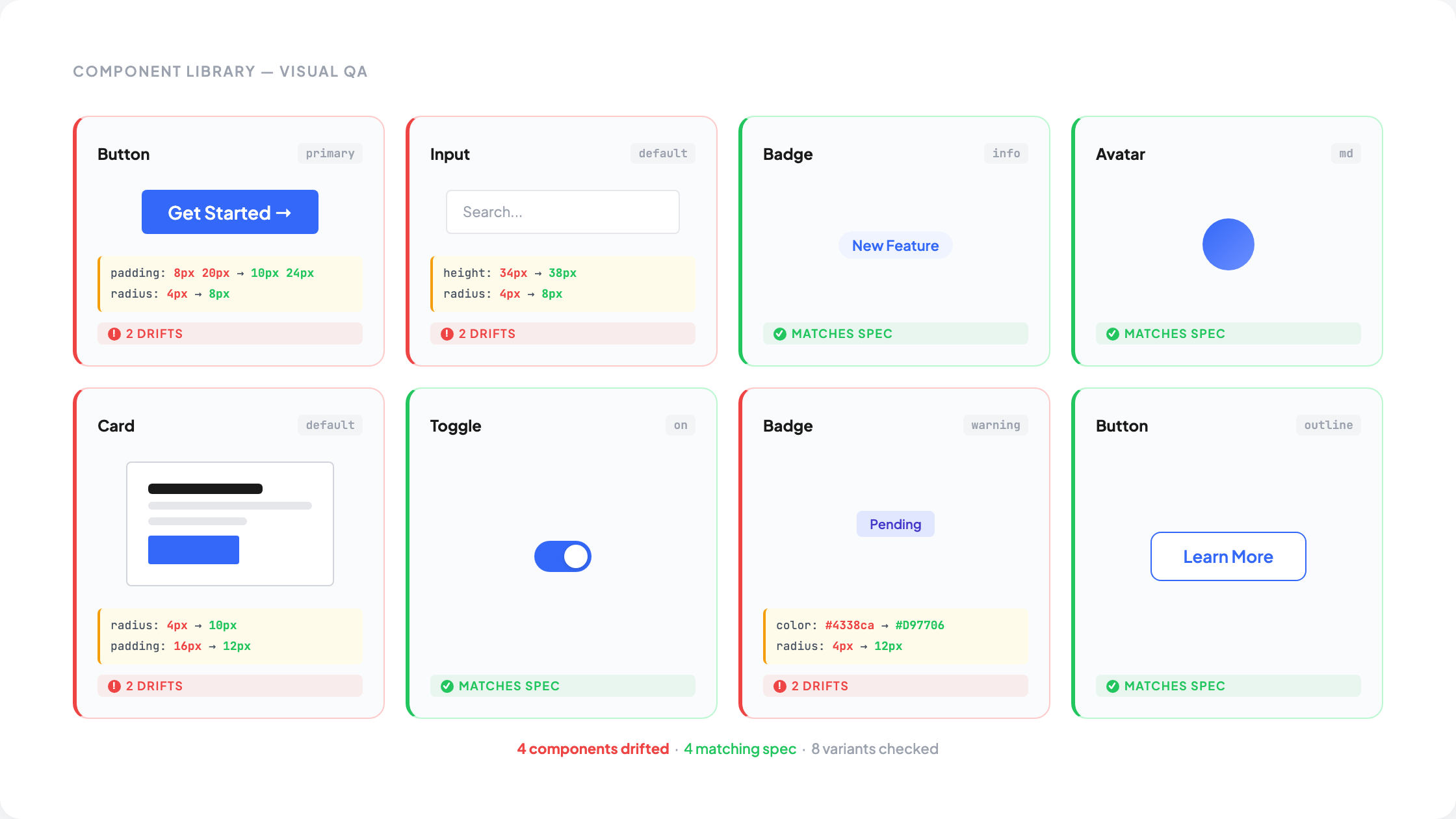The height and width of the screenshot is (819, 1456).
Task: Click the Search input field
Action: point(563,212)
